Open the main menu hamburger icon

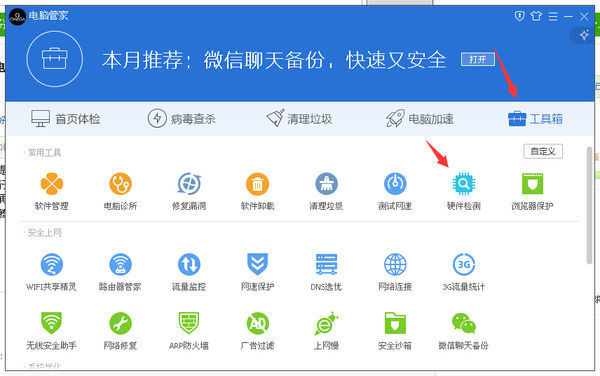pos(553,16)
